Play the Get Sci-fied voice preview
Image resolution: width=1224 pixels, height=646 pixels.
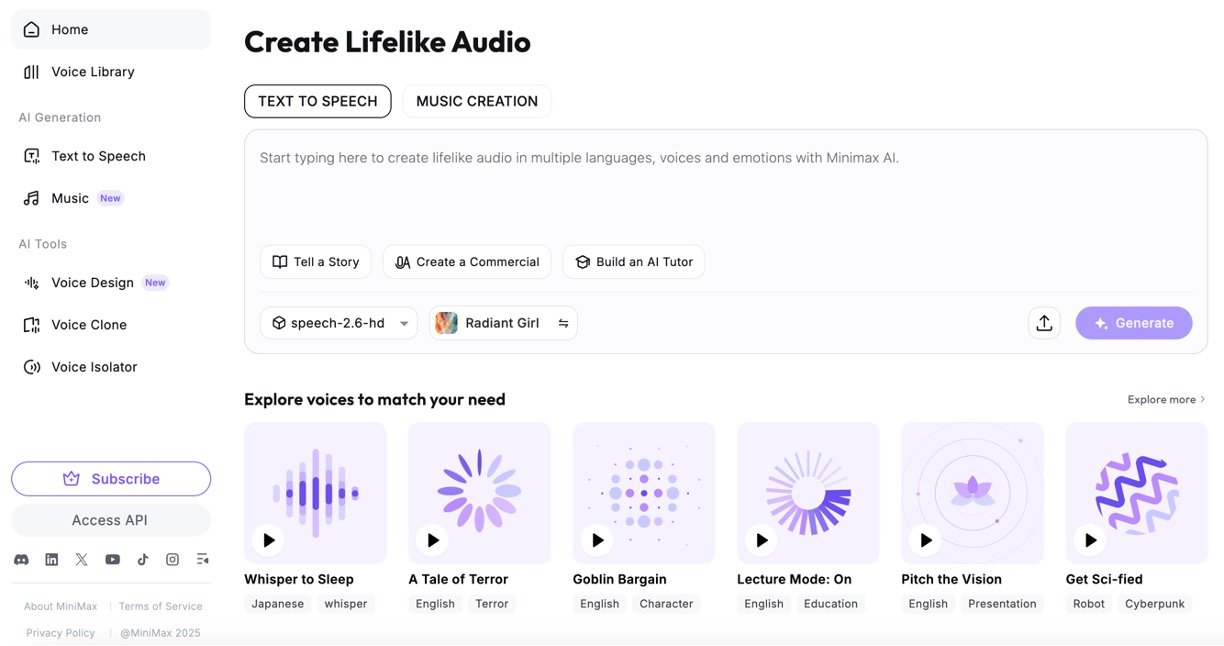tap(1090, 540)
